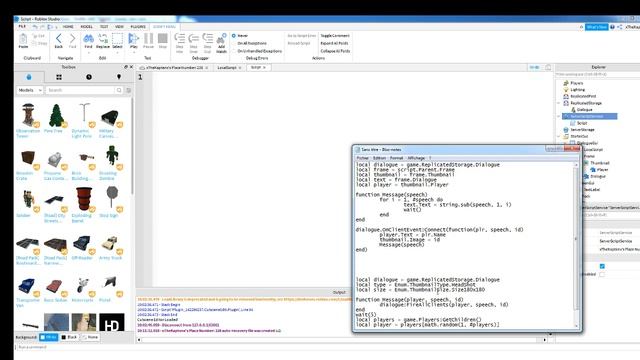
Task: Collapse the ReplicatedStorage tree node
Action: (559, 103)
